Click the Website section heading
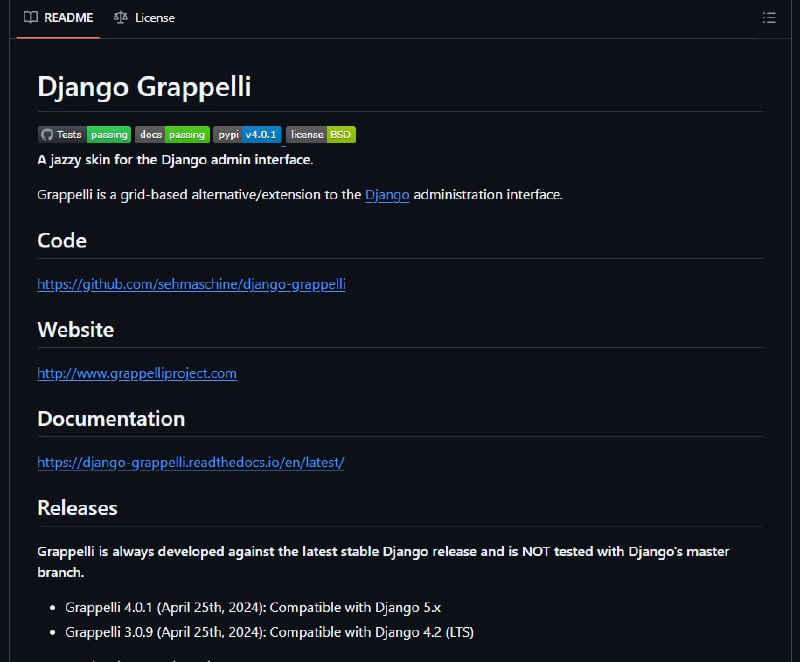 (x=76, y=329)
